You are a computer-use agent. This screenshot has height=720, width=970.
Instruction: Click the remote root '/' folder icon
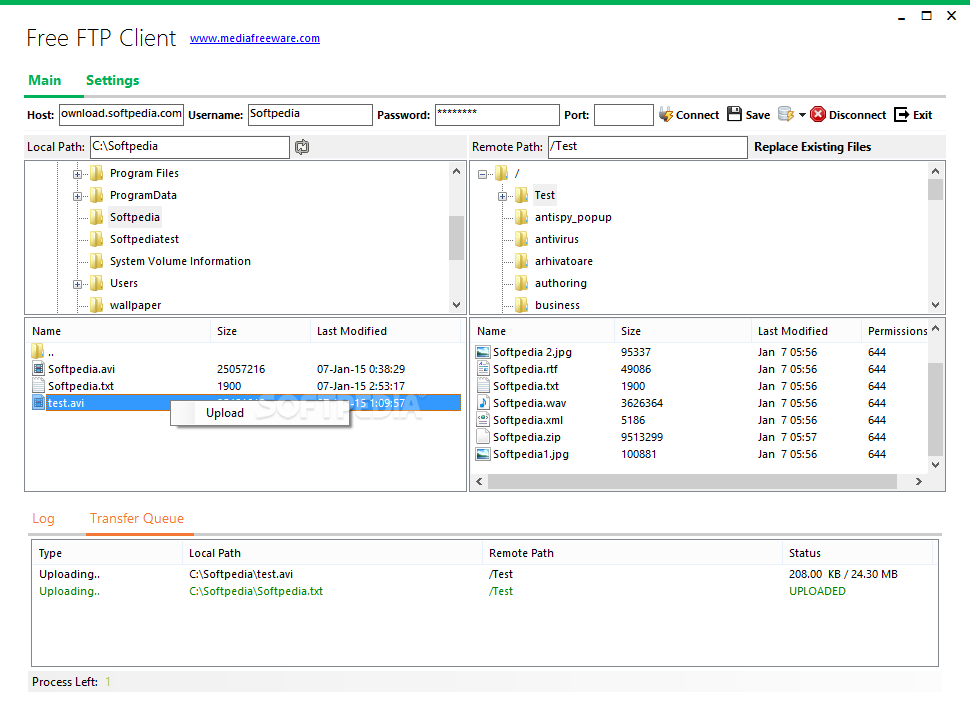point(502,173)
